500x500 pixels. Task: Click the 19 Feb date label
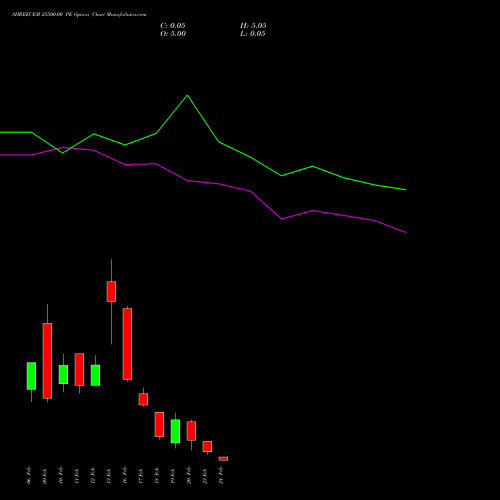[x=173, y=476]
